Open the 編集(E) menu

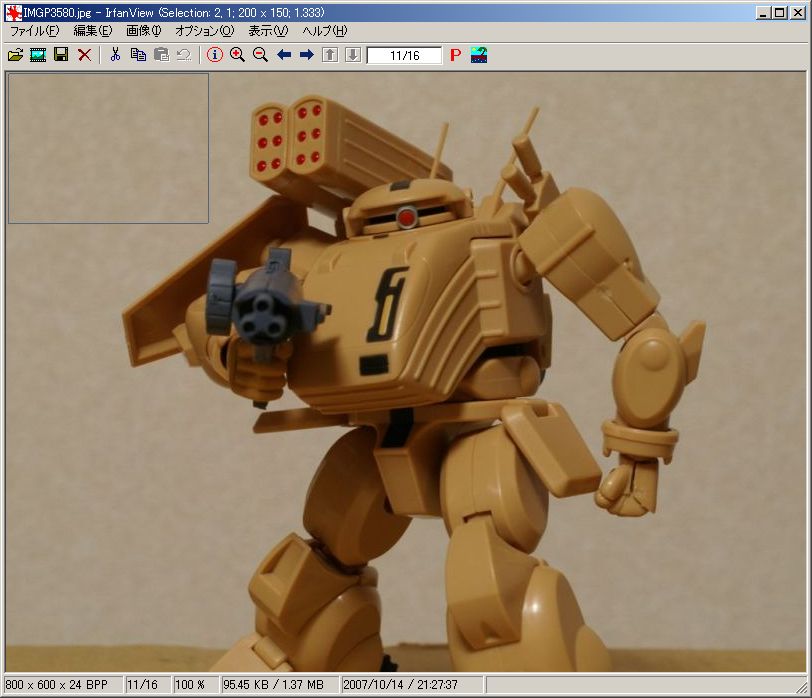pos(92,31)
